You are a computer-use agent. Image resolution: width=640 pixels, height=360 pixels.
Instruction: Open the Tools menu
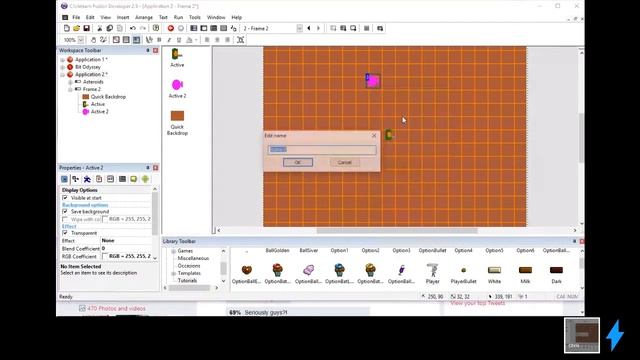[x=195, y=18]
